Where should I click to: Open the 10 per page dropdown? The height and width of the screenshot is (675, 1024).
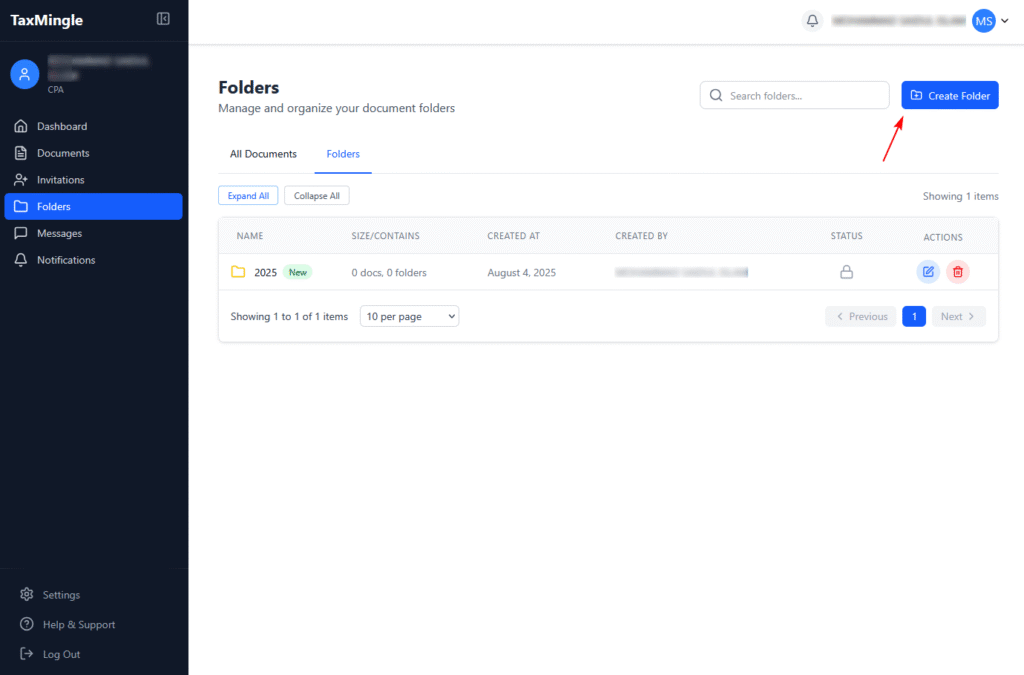[409, 316]
